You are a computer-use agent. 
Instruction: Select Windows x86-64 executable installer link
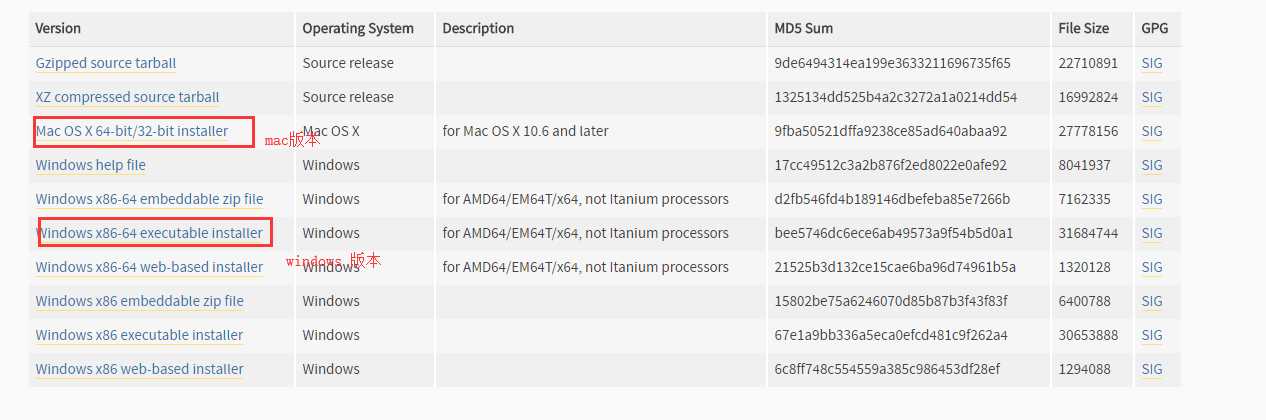coord(150,233)
